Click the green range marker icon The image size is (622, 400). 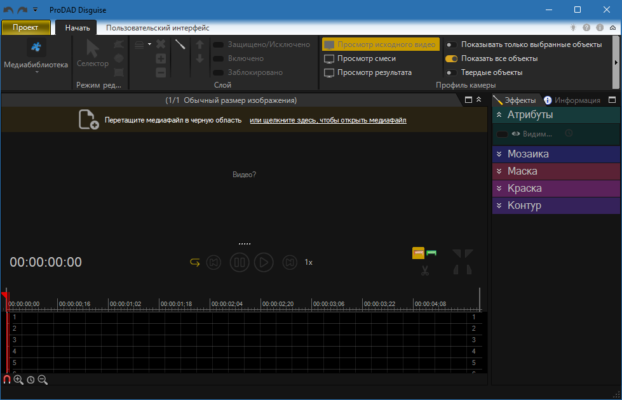point(431,253)
